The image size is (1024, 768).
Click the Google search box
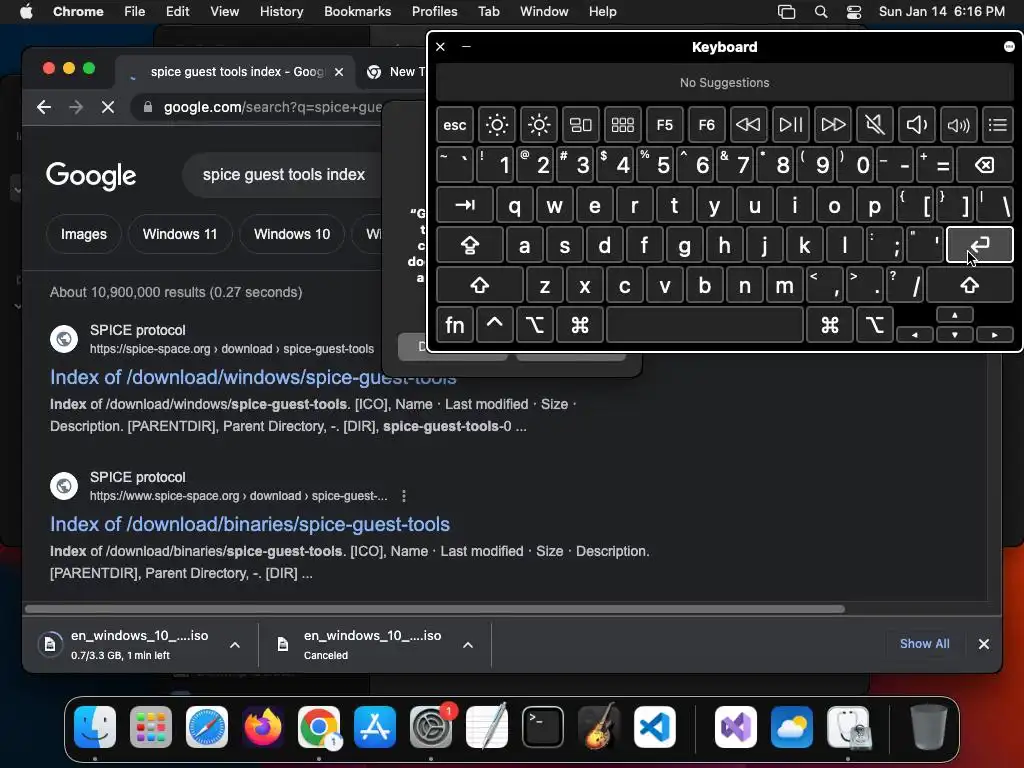[283, 175]
